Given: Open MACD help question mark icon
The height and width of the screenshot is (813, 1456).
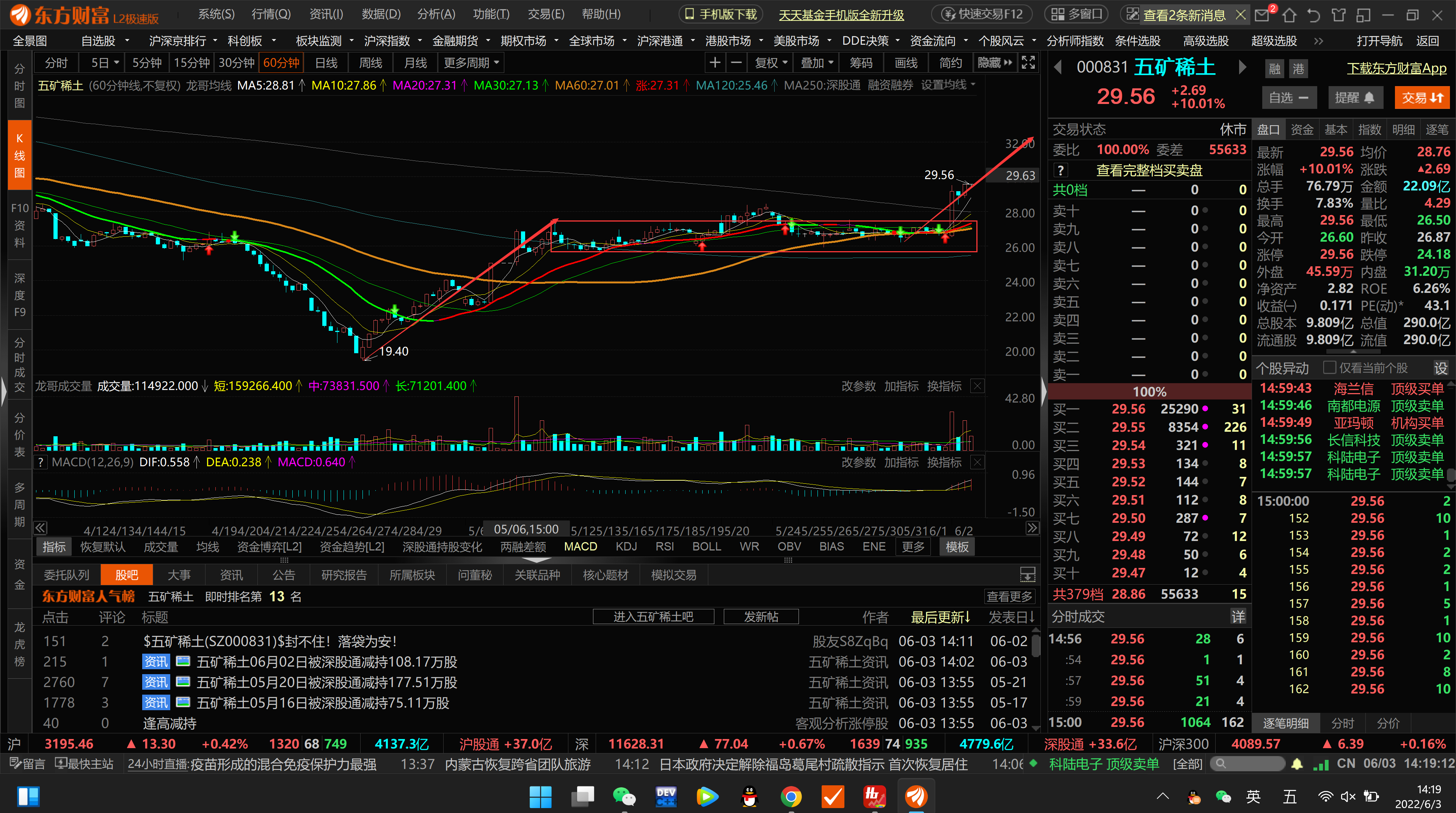Looking at the screenshot, I should tap(41, 462).
